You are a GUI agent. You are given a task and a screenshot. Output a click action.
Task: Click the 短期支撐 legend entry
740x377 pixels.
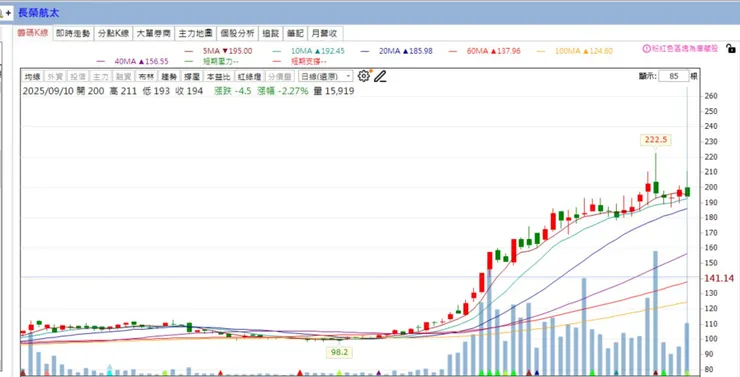click(x=300, y=61)
